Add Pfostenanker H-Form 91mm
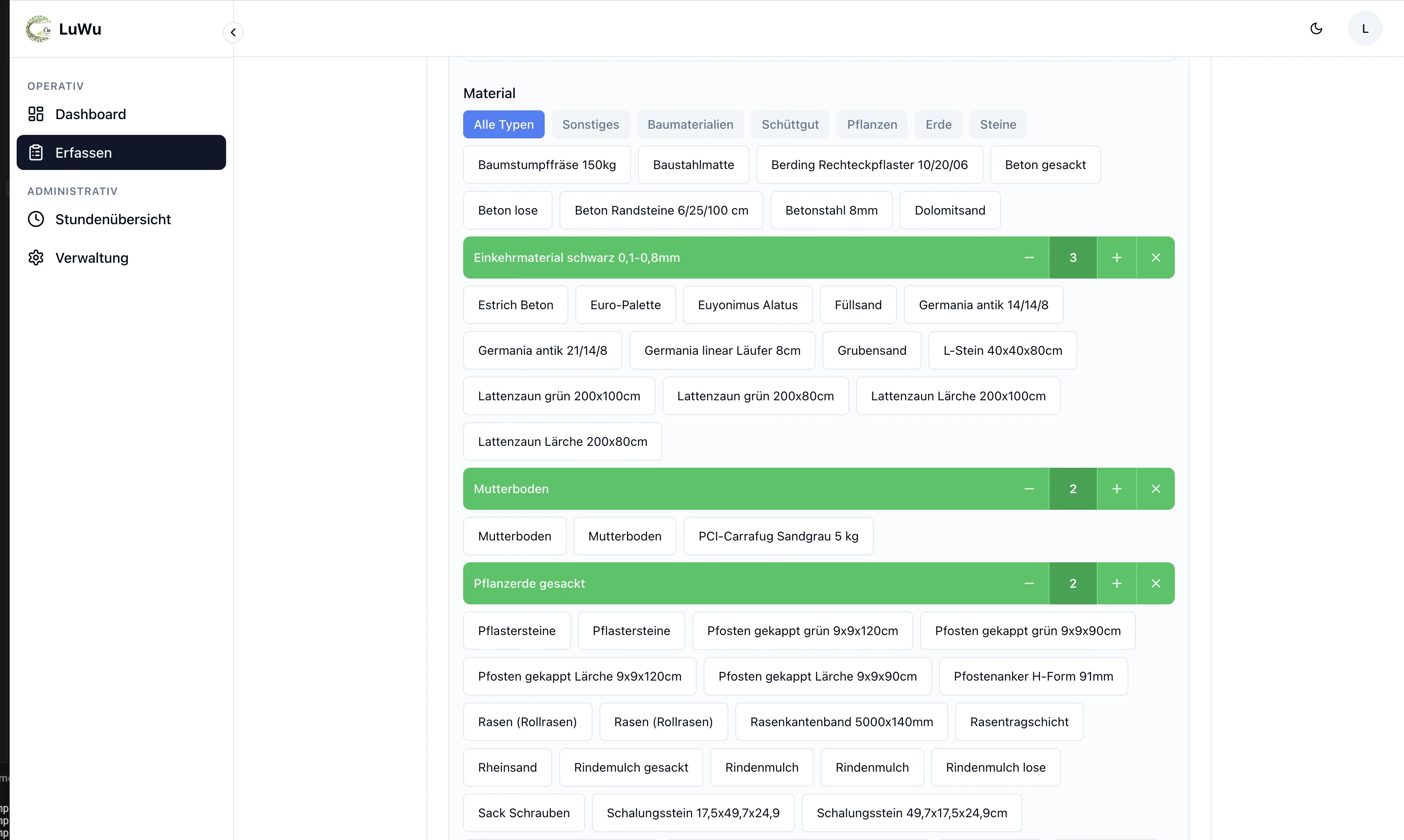Screen dimensions: 1404x840 (1033, 676)
